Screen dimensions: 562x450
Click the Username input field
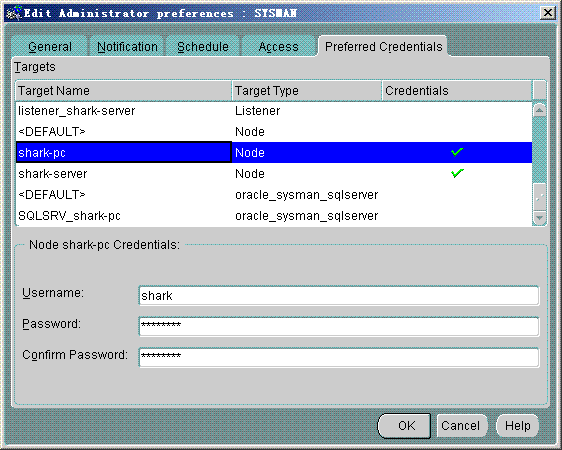tap(339, 296)
